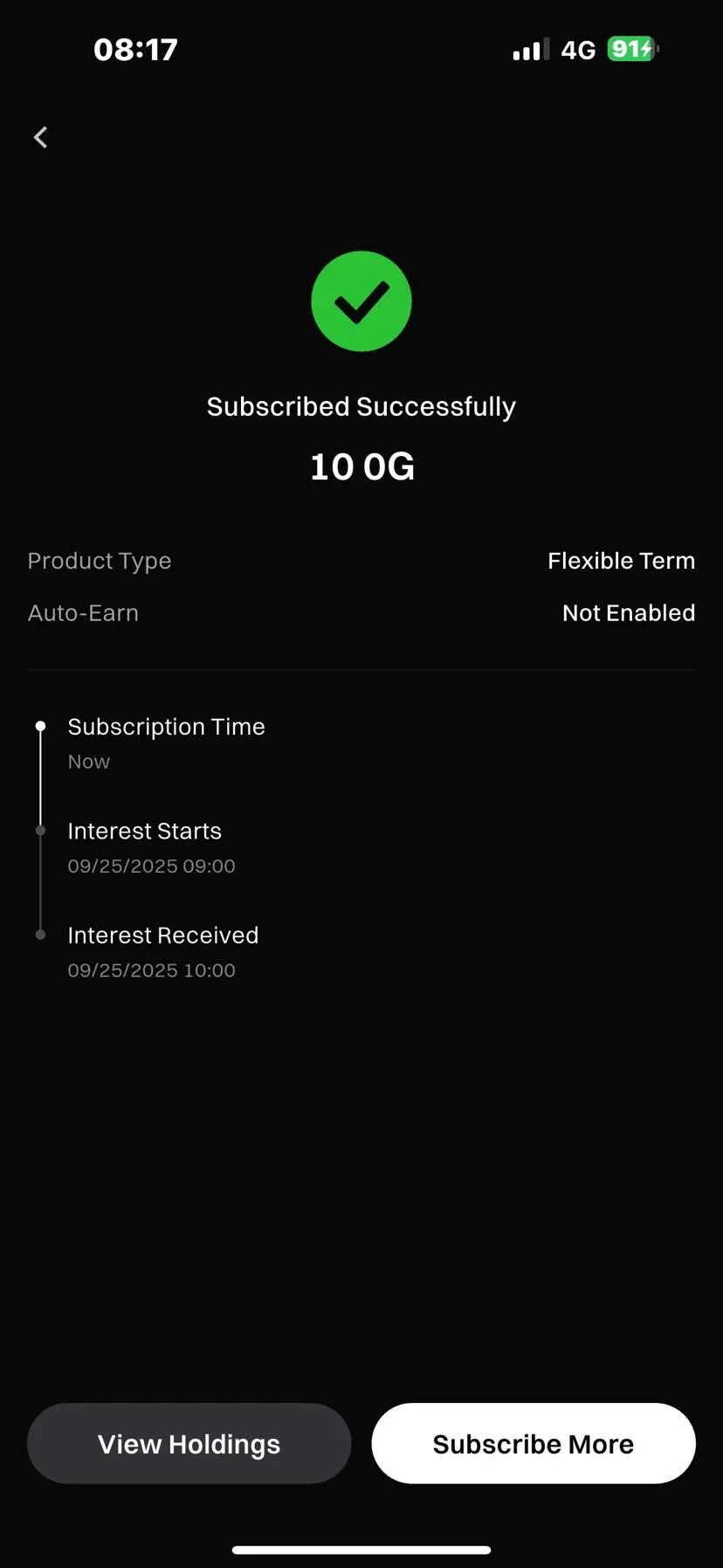The width and height of the screenshot is (723, 1568).
Task: Open View Holdings
Action: tap(189, 1443)
